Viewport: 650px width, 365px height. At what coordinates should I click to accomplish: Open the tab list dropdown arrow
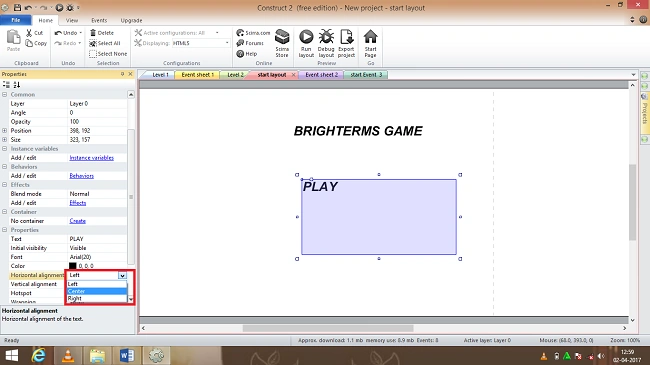pos(633,75)
